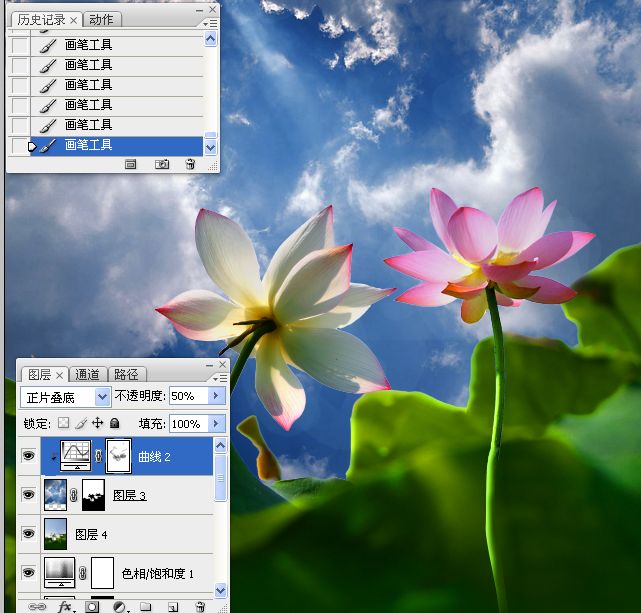Screen dimensions: 641x613
Task: Lock all with the padlock icon
Action: (x=115, y=423)
